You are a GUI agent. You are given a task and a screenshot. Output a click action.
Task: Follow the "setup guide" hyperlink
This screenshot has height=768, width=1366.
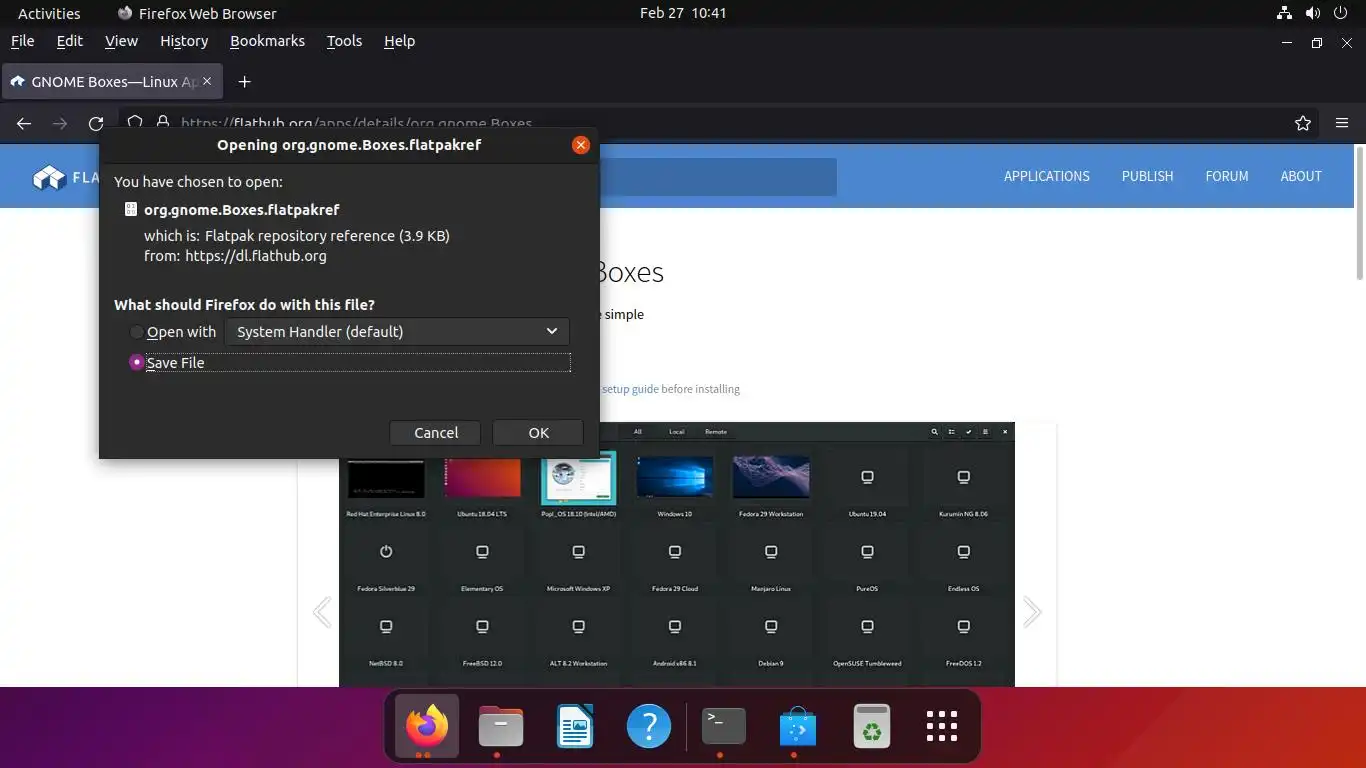[x=630, y=389]
